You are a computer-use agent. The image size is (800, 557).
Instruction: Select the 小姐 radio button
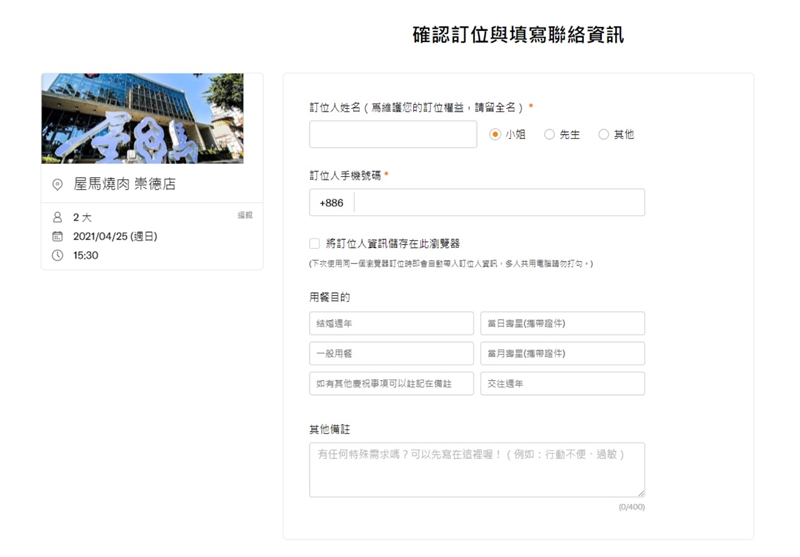(494, 134)
